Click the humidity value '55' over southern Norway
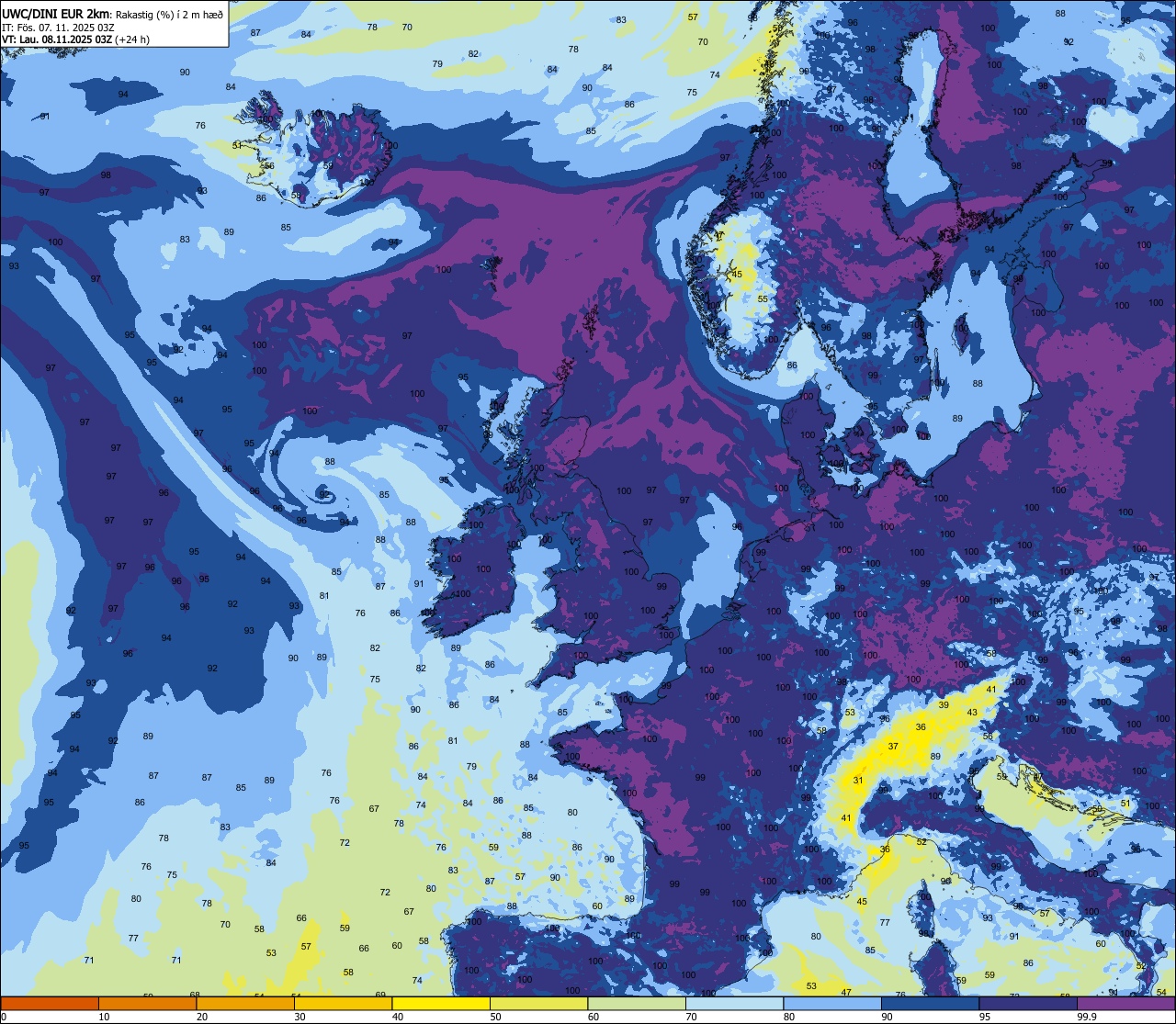 [763, 298]
